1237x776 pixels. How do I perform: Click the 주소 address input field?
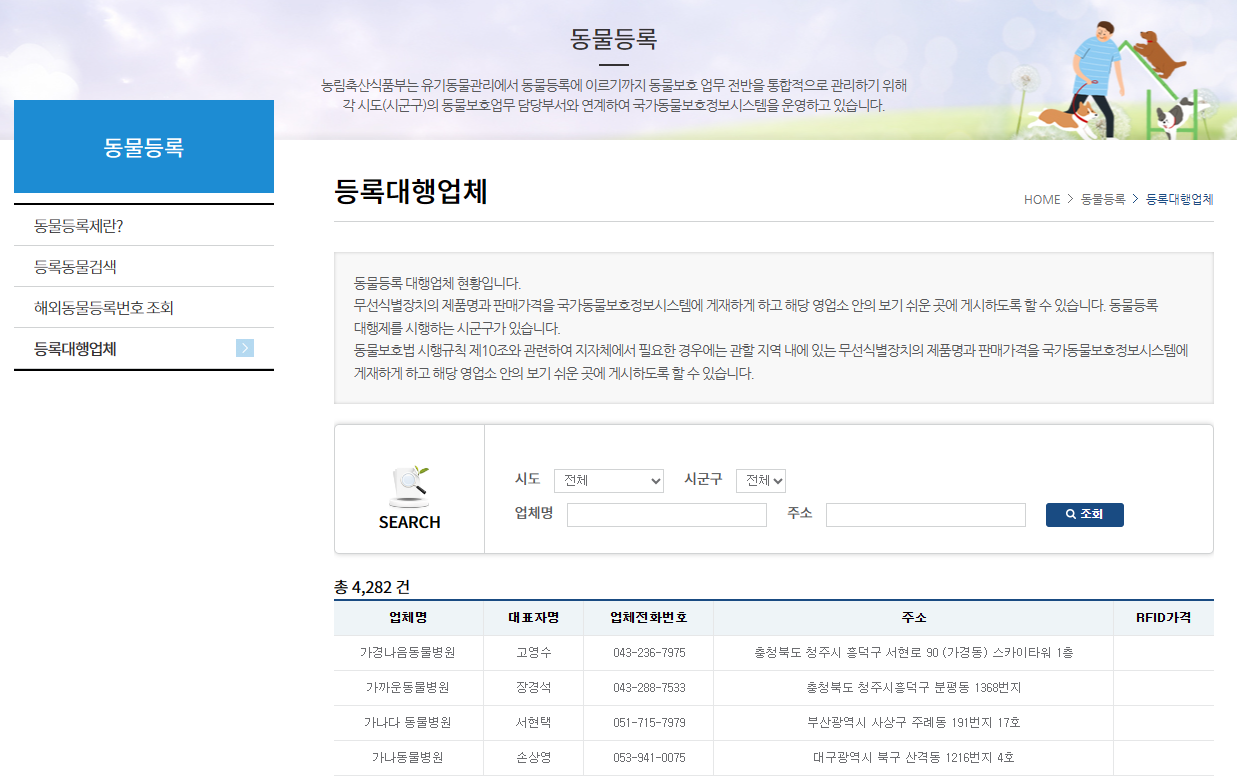(925, 514)
